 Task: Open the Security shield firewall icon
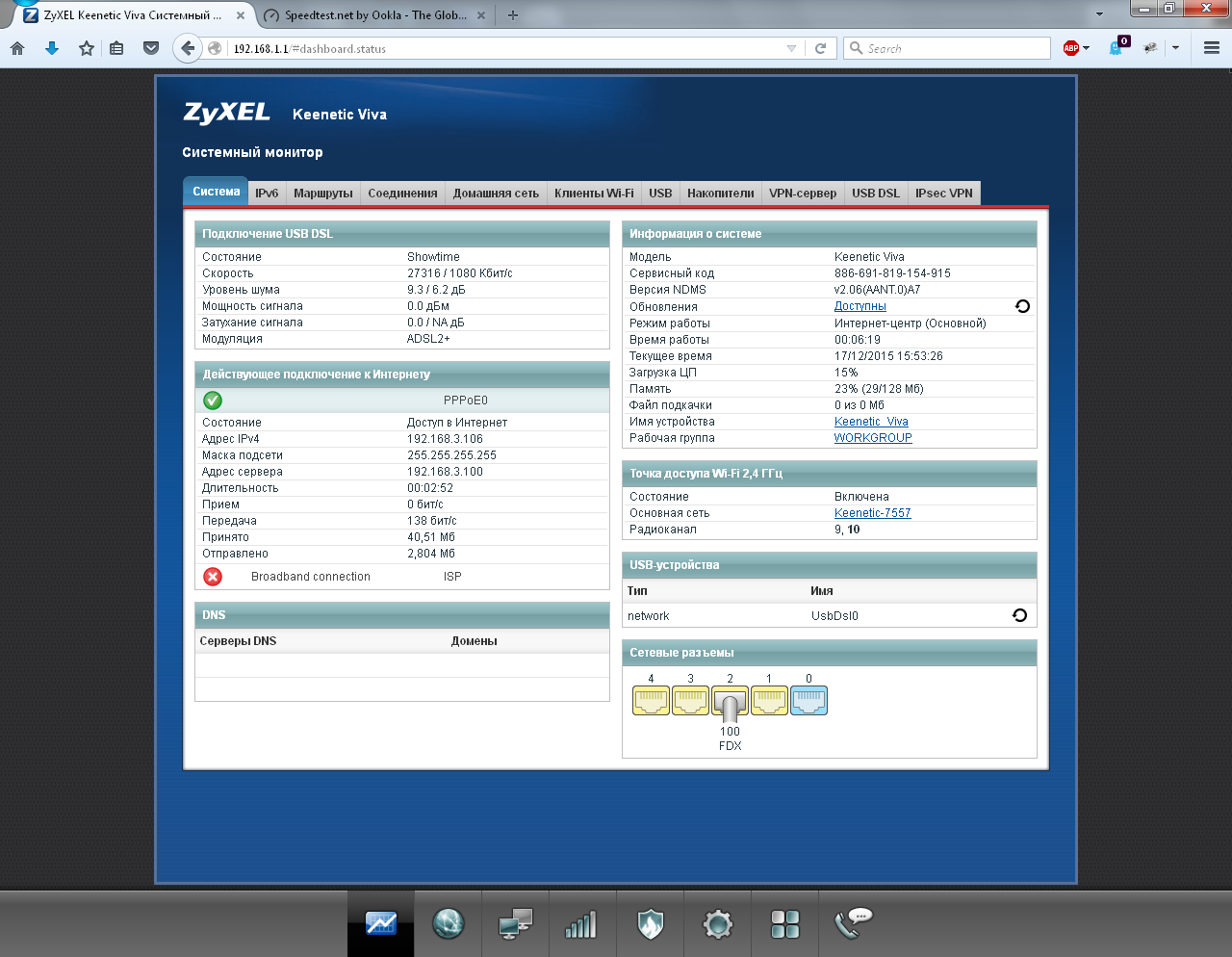click(651, 924)
